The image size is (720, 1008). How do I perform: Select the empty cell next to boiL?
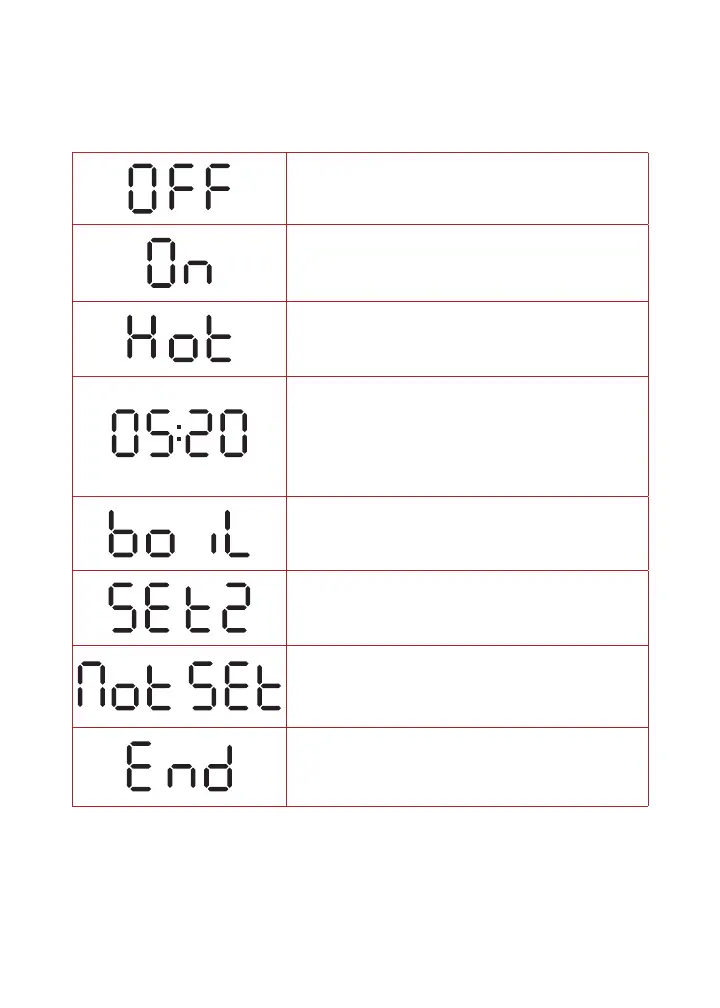[x=467, y=534]
